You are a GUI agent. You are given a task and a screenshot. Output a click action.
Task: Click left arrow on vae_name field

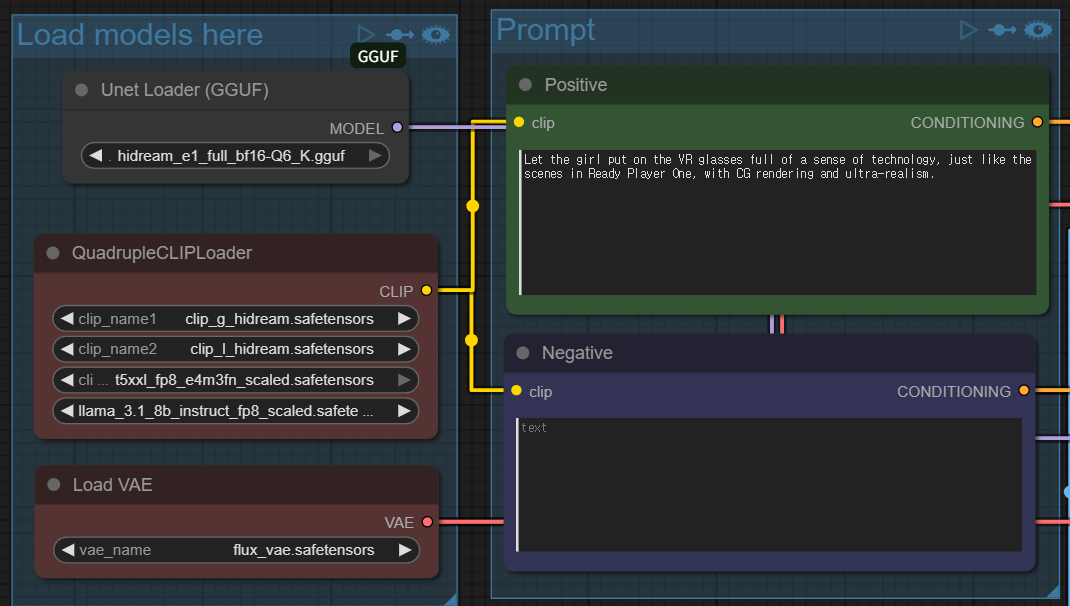(x=68, y=550)
